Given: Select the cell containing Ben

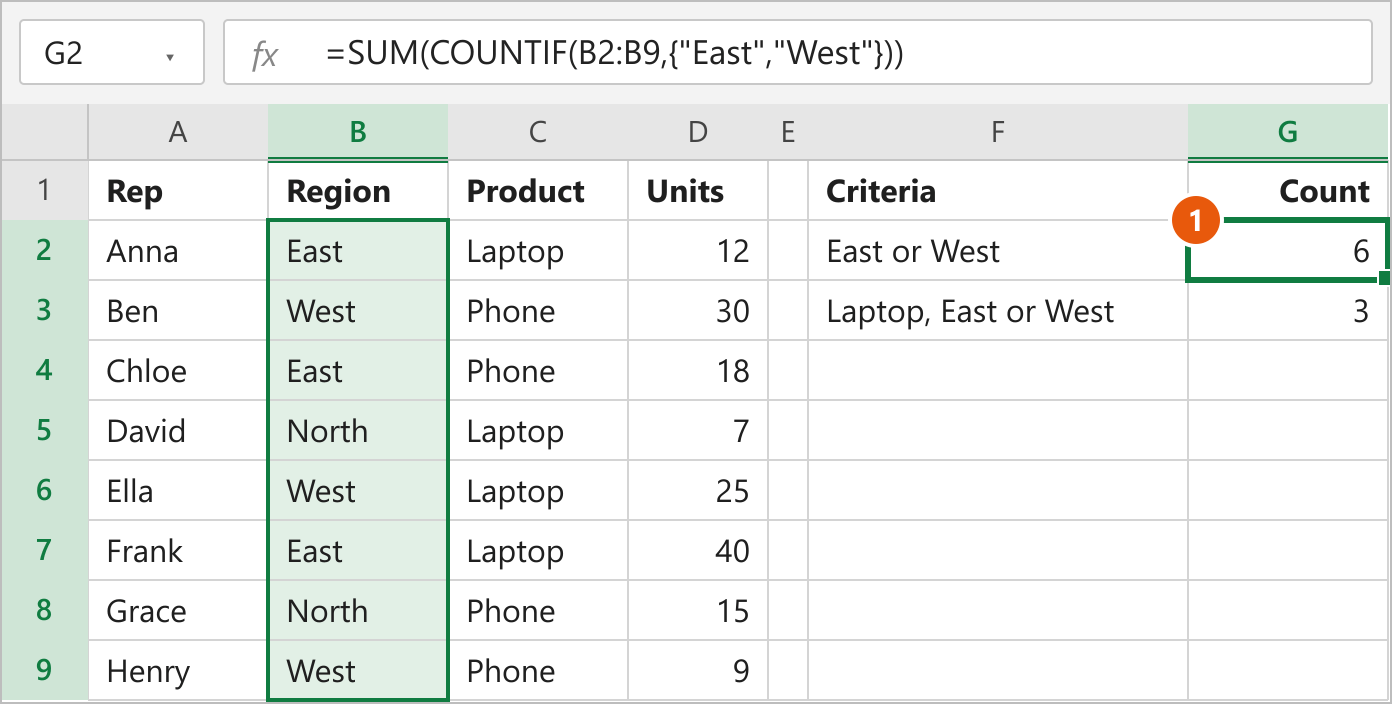Looking at the screenshot, I should [x=178, y=310].
